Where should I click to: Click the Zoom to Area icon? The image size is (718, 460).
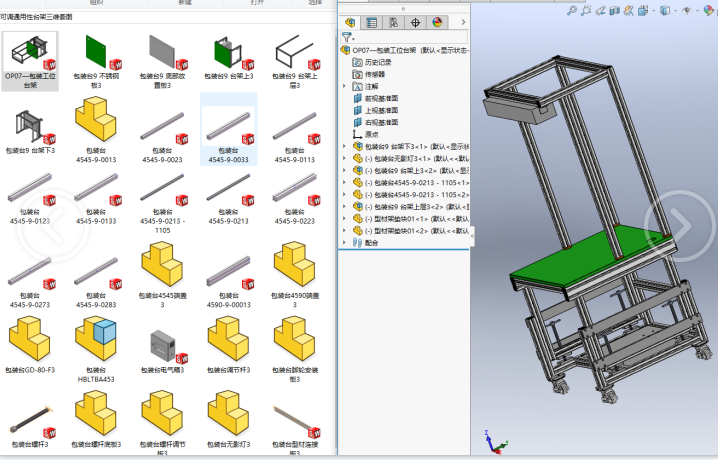point(586,11)
